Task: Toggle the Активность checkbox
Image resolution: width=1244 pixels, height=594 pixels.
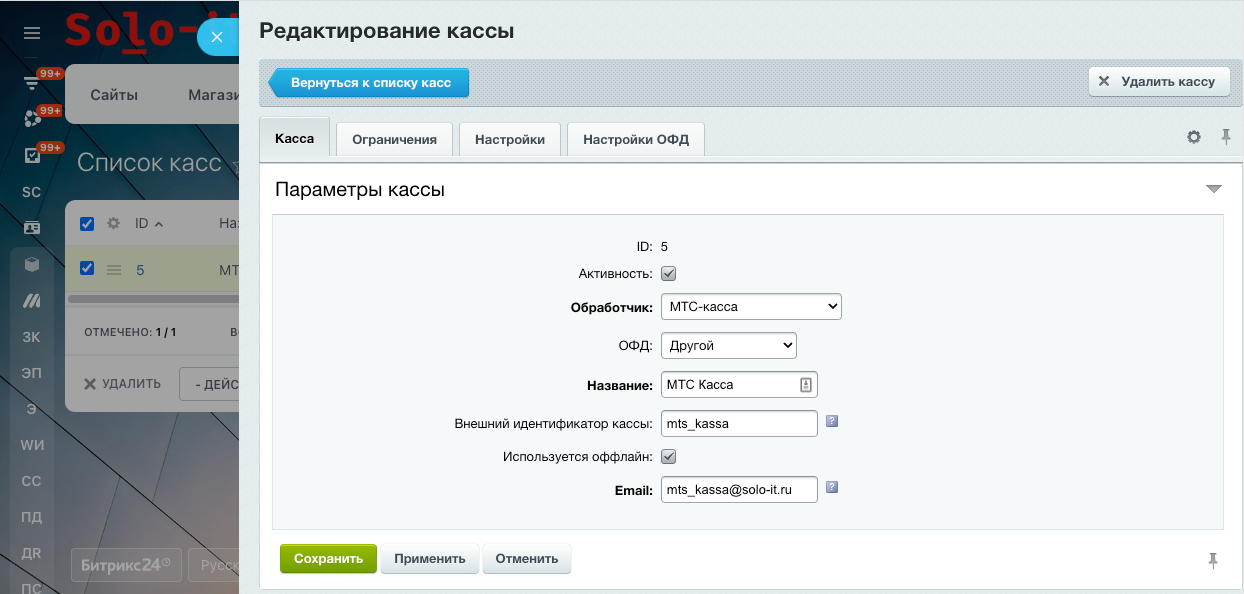Action: click(x=669, y=273)
